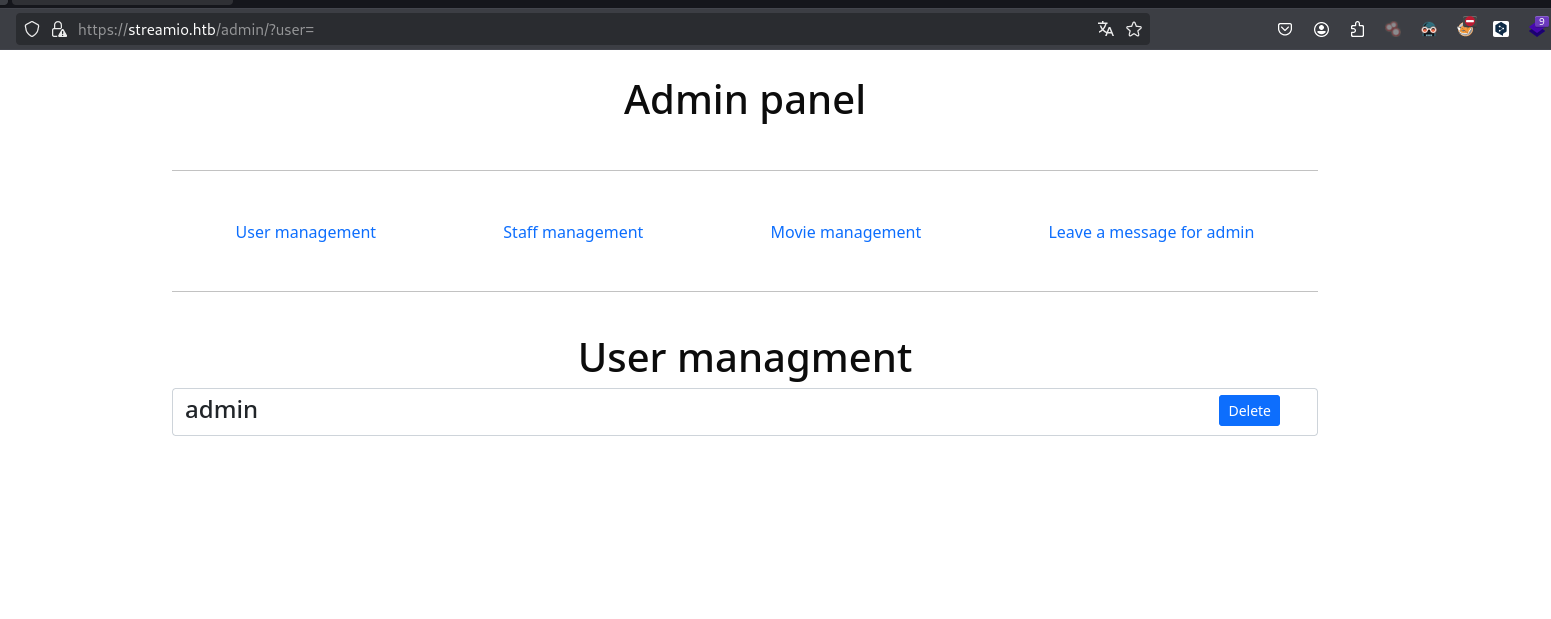Open the padlock site security info
1551x619 pixels.
[x=59, y=30]
